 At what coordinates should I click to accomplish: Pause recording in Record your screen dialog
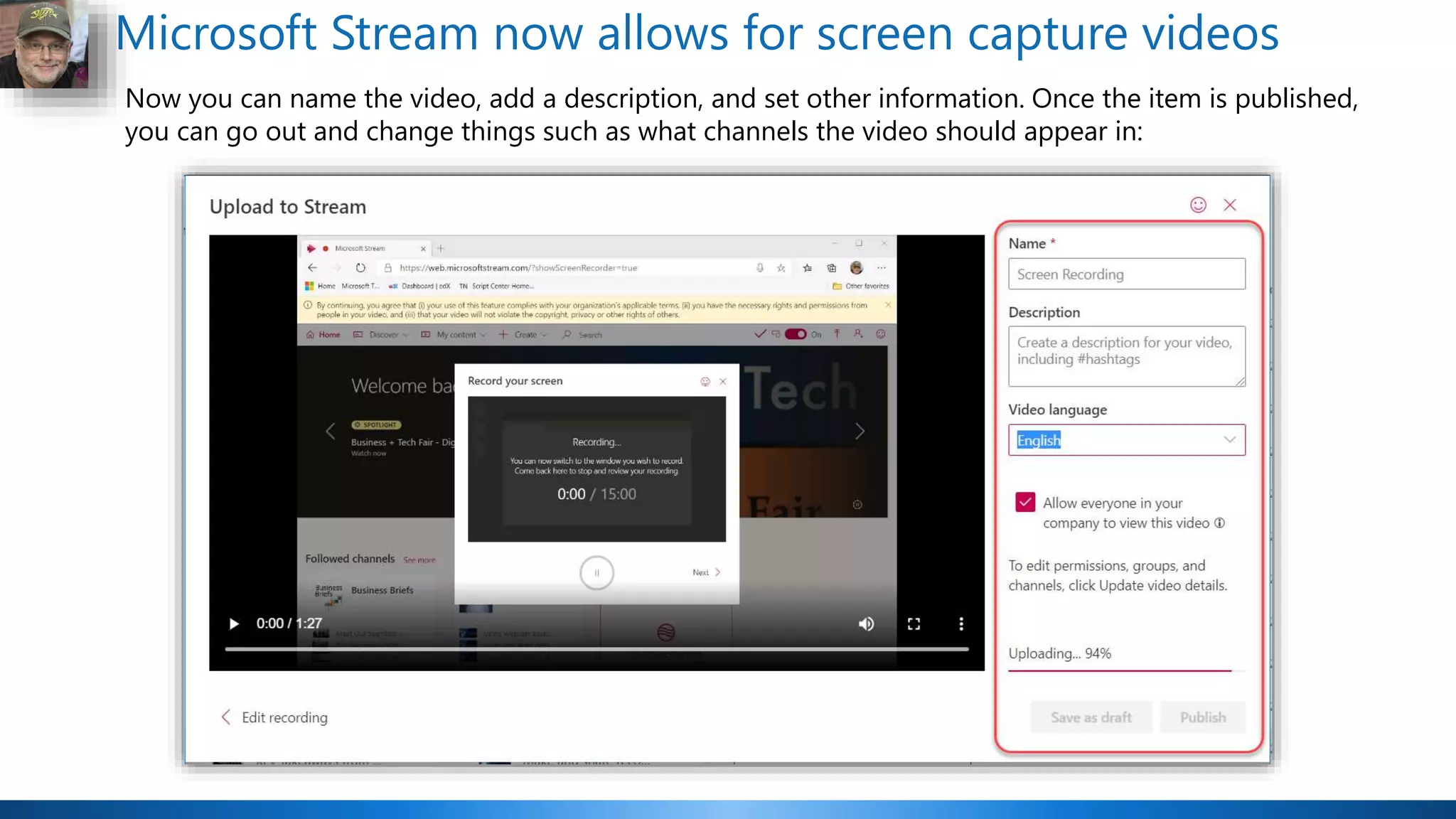(596, 572)
